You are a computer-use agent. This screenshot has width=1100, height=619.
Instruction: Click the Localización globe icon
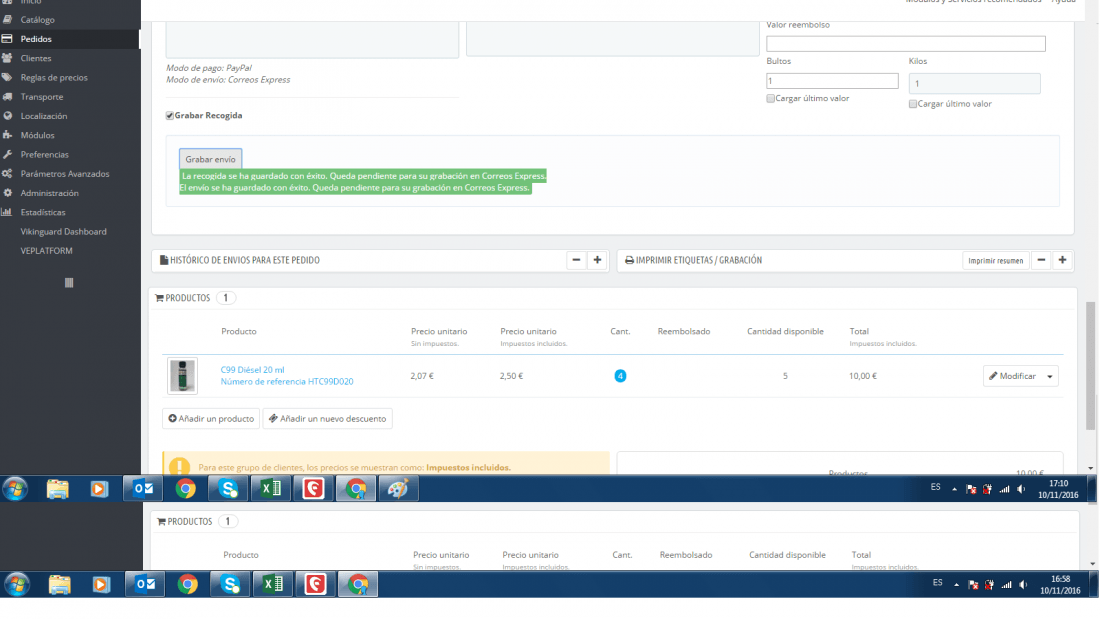(7, 116)
